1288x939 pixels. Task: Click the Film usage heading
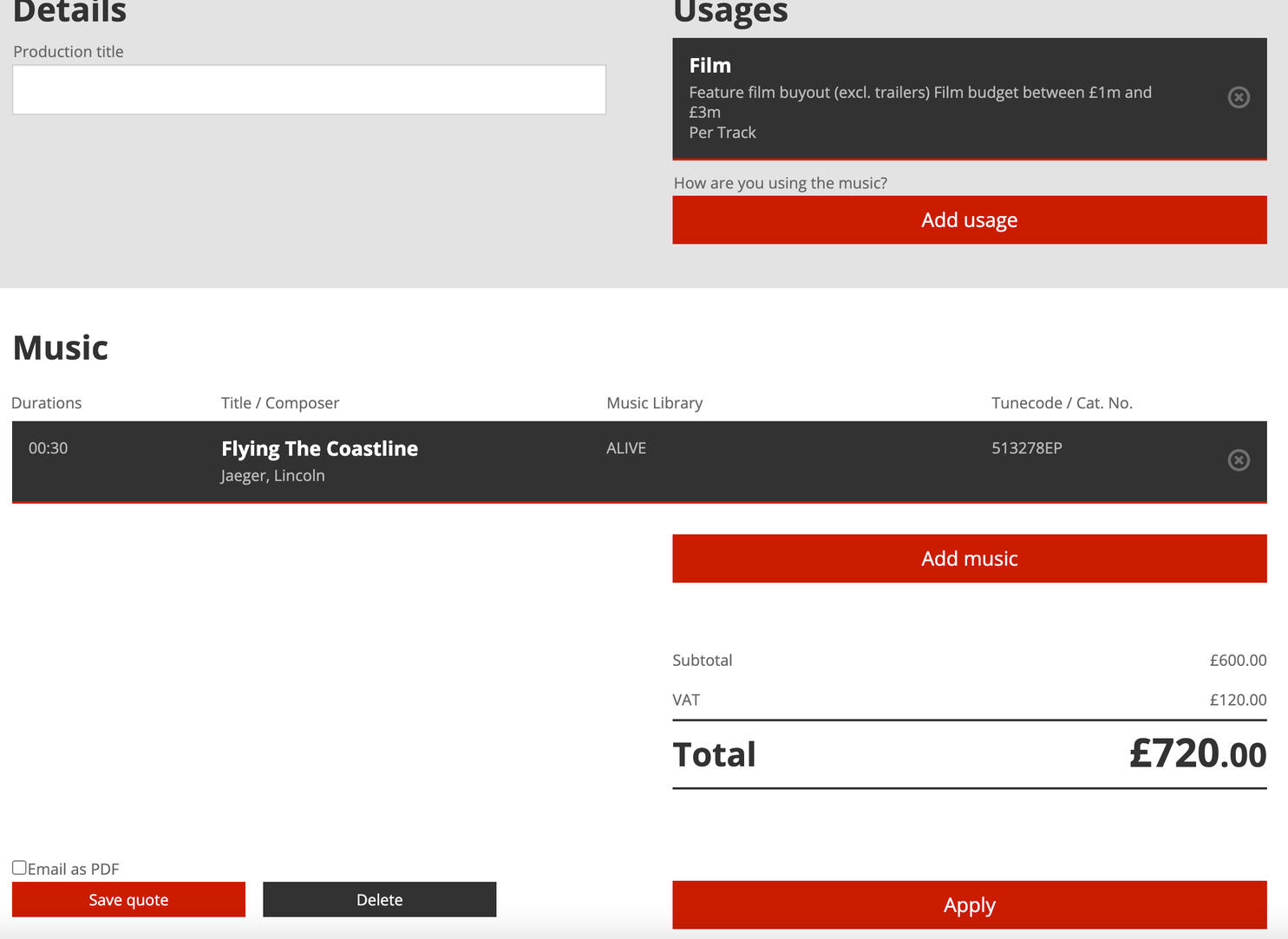pyautogui.click(x=709, y=66)
